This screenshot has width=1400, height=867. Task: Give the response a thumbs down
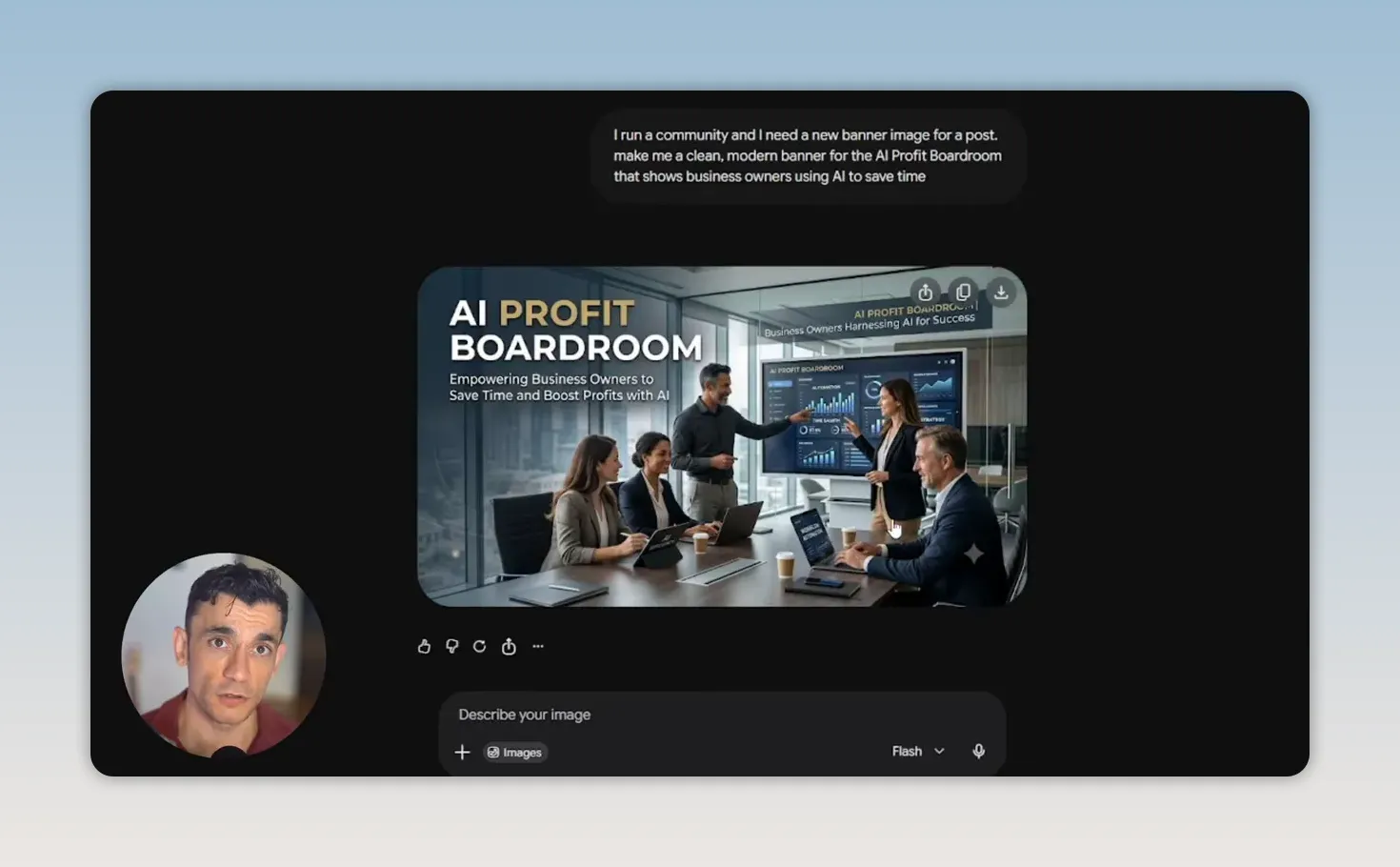pos(452,646)
